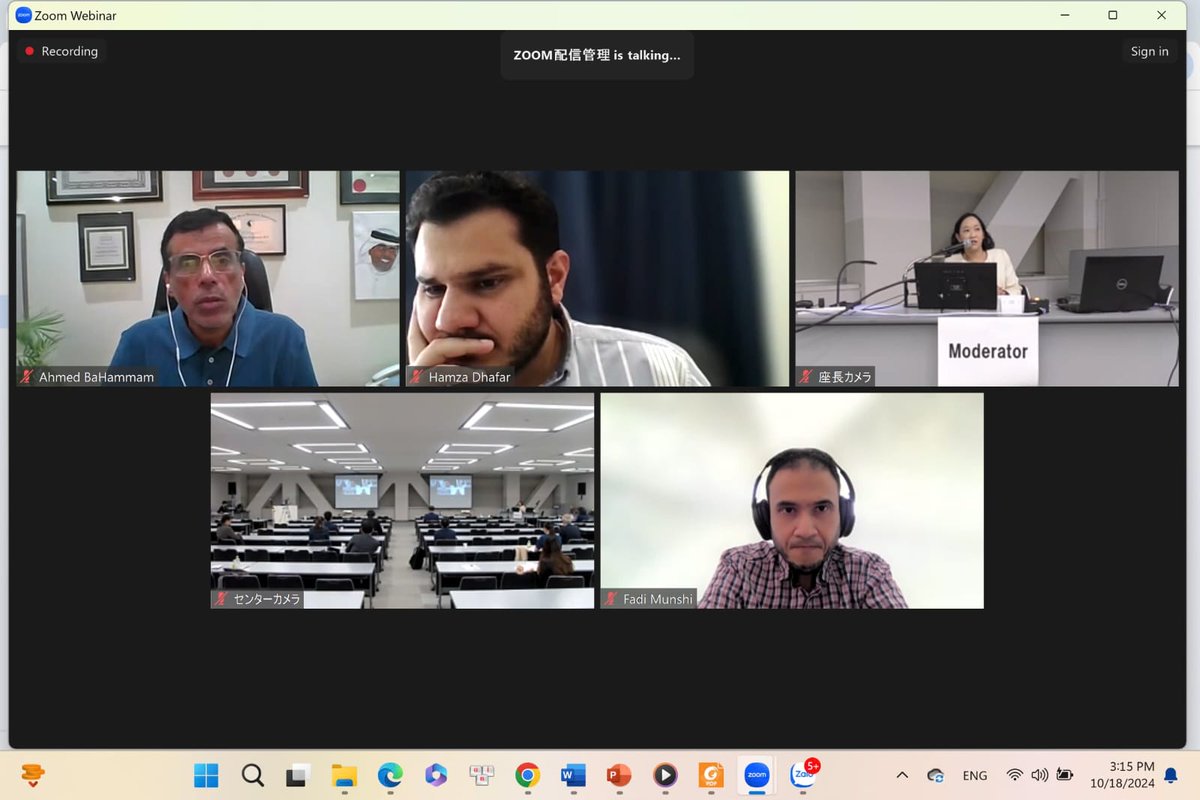
Task: Open Snipping Tool on the taskbar
Action: [x=481, y=775]
